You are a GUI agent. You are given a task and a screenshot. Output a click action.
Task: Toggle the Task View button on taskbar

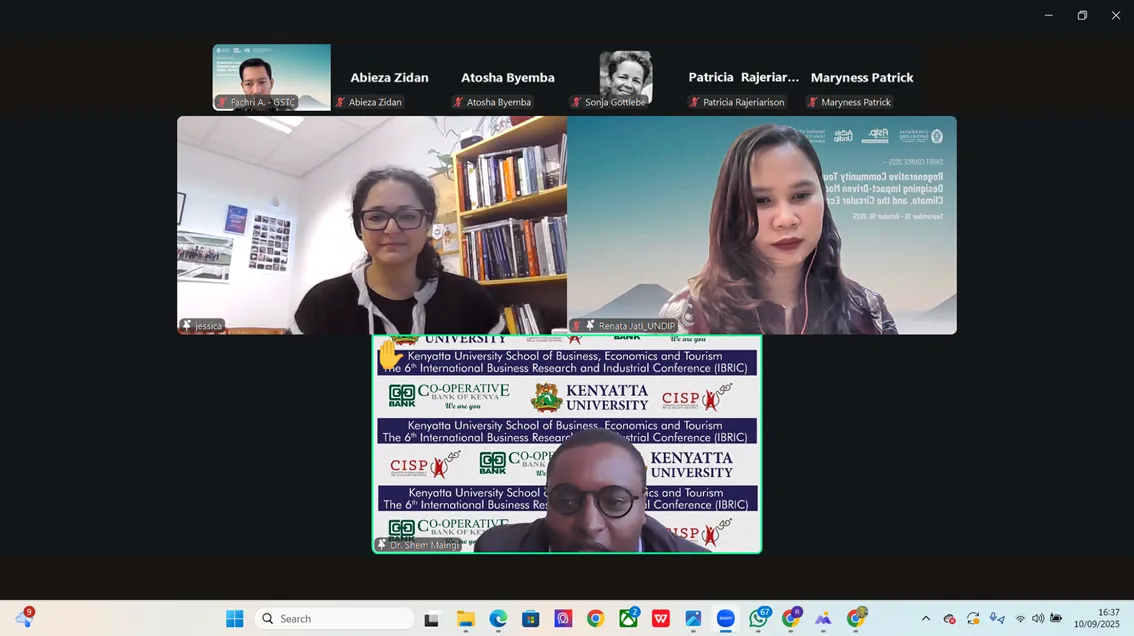pyautogui.click(x=432, y=619)
